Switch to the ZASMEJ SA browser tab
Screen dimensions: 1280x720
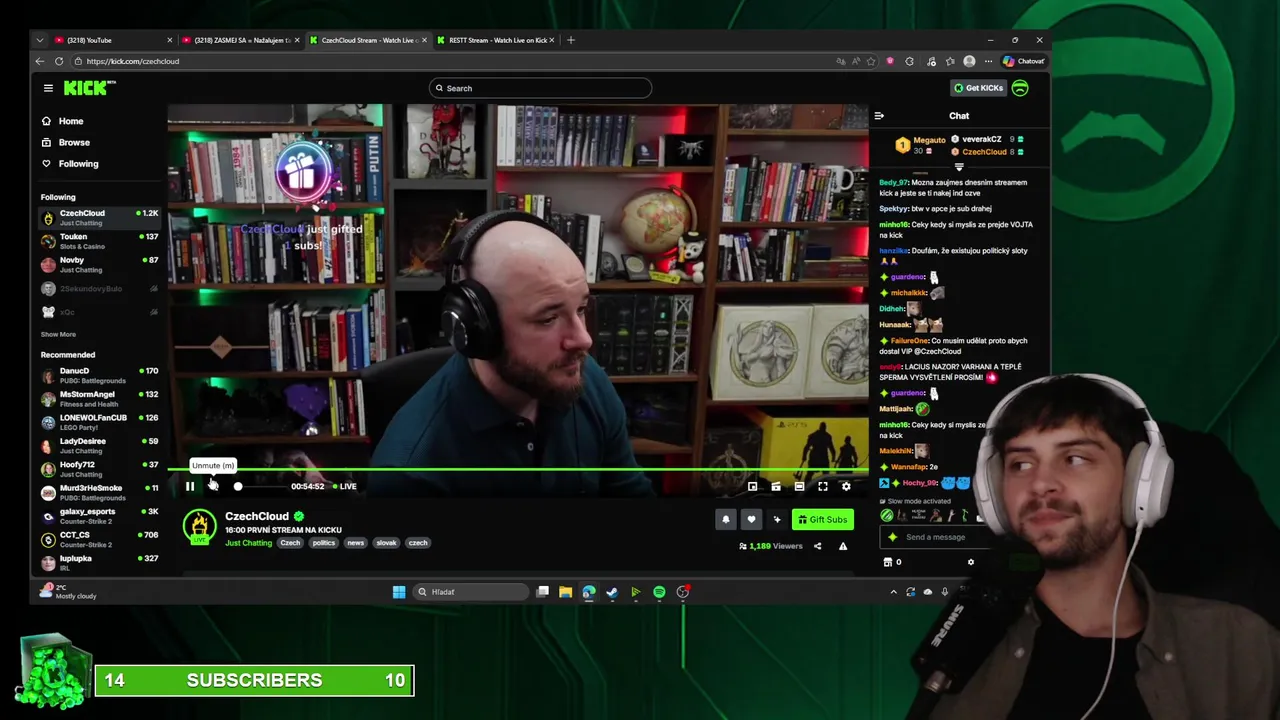pyautogui.click(x=242, y=40)
